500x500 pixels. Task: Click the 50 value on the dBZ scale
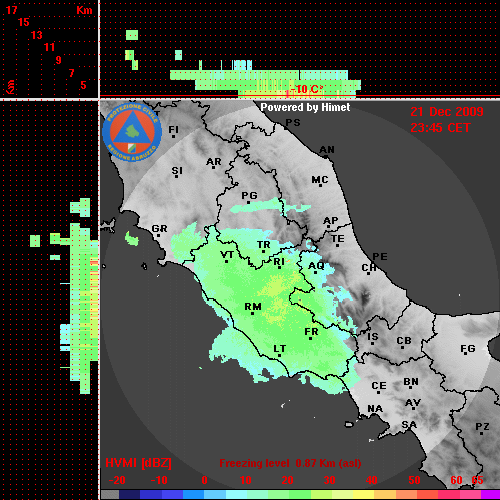click(x=414, y=480)
